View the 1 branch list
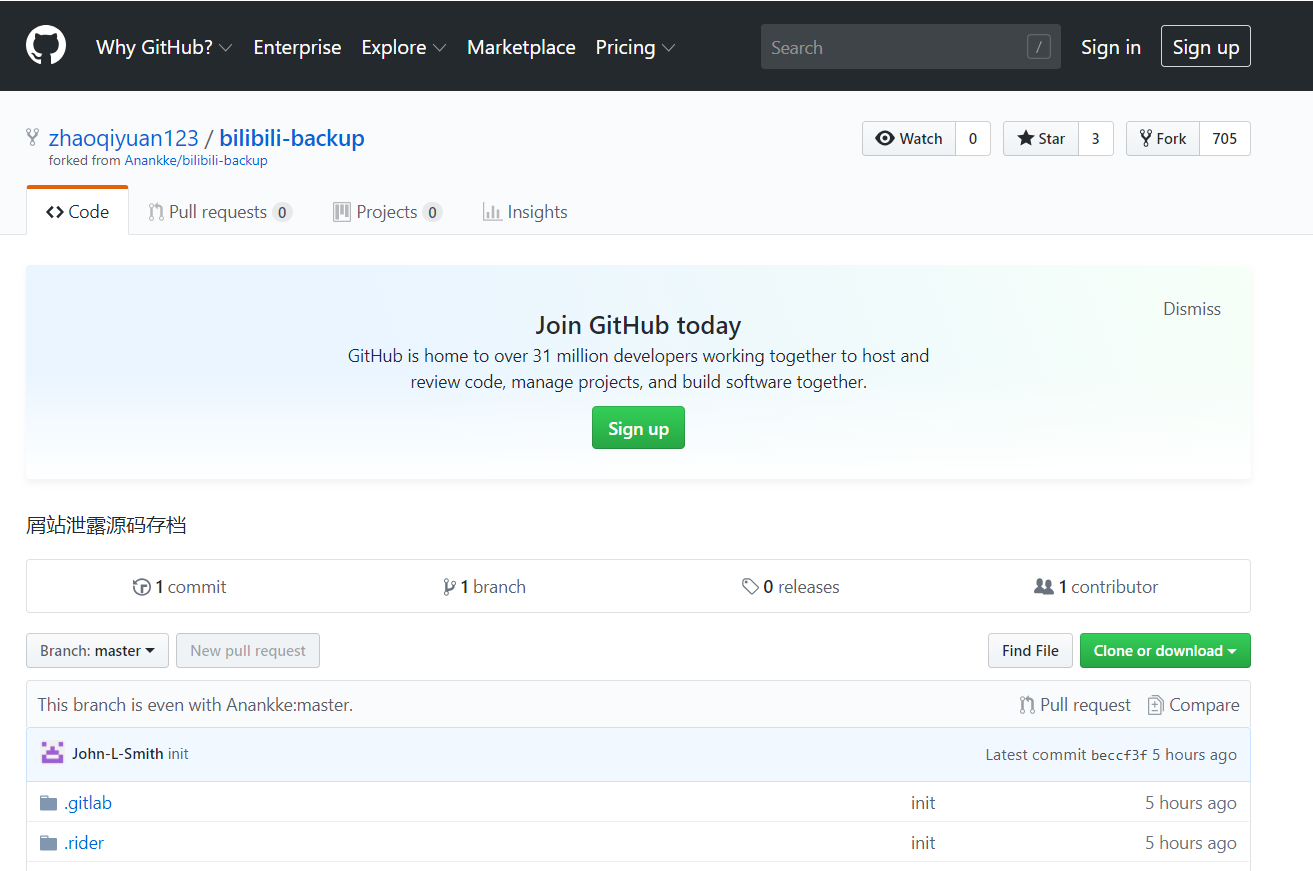 coord(485,587)
